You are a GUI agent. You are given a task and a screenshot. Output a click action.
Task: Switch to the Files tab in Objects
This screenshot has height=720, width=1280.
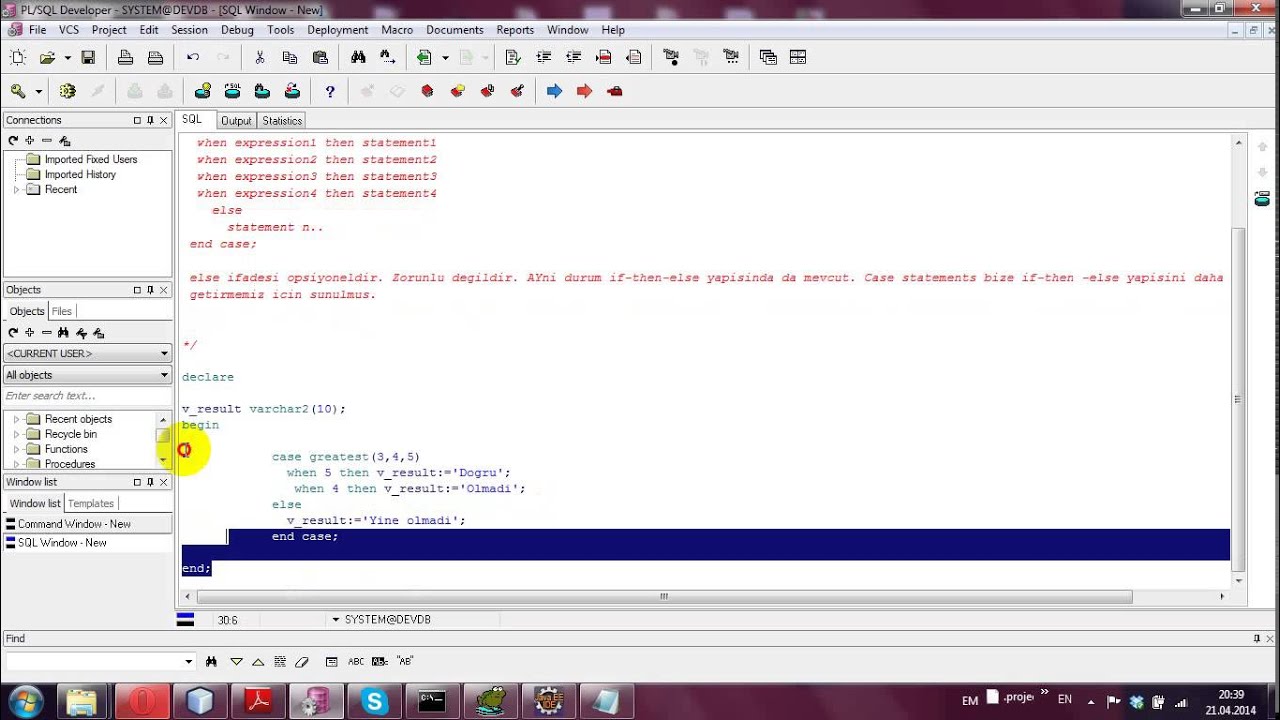click(x=62, y=311)
